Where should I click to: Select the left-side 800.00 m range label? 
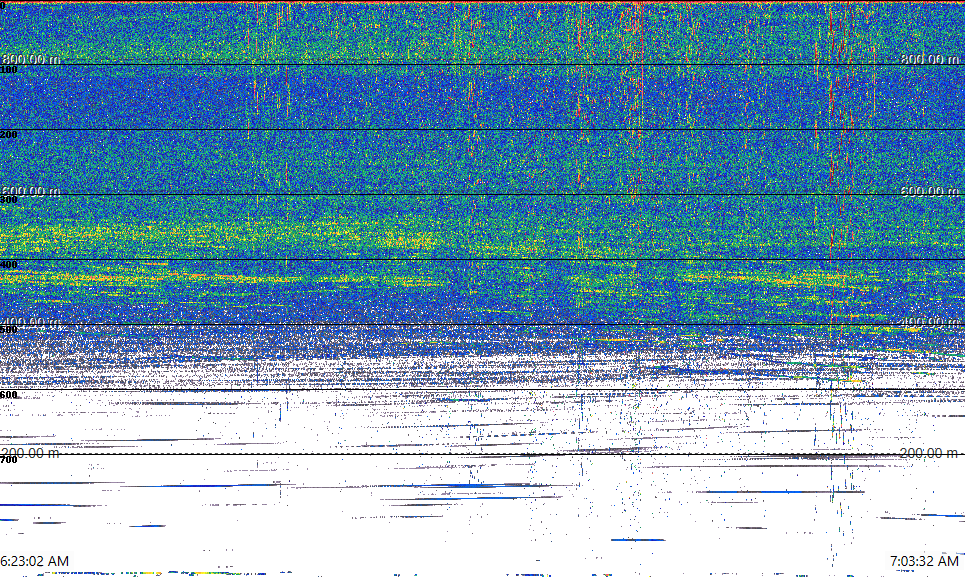pos(31,58)
